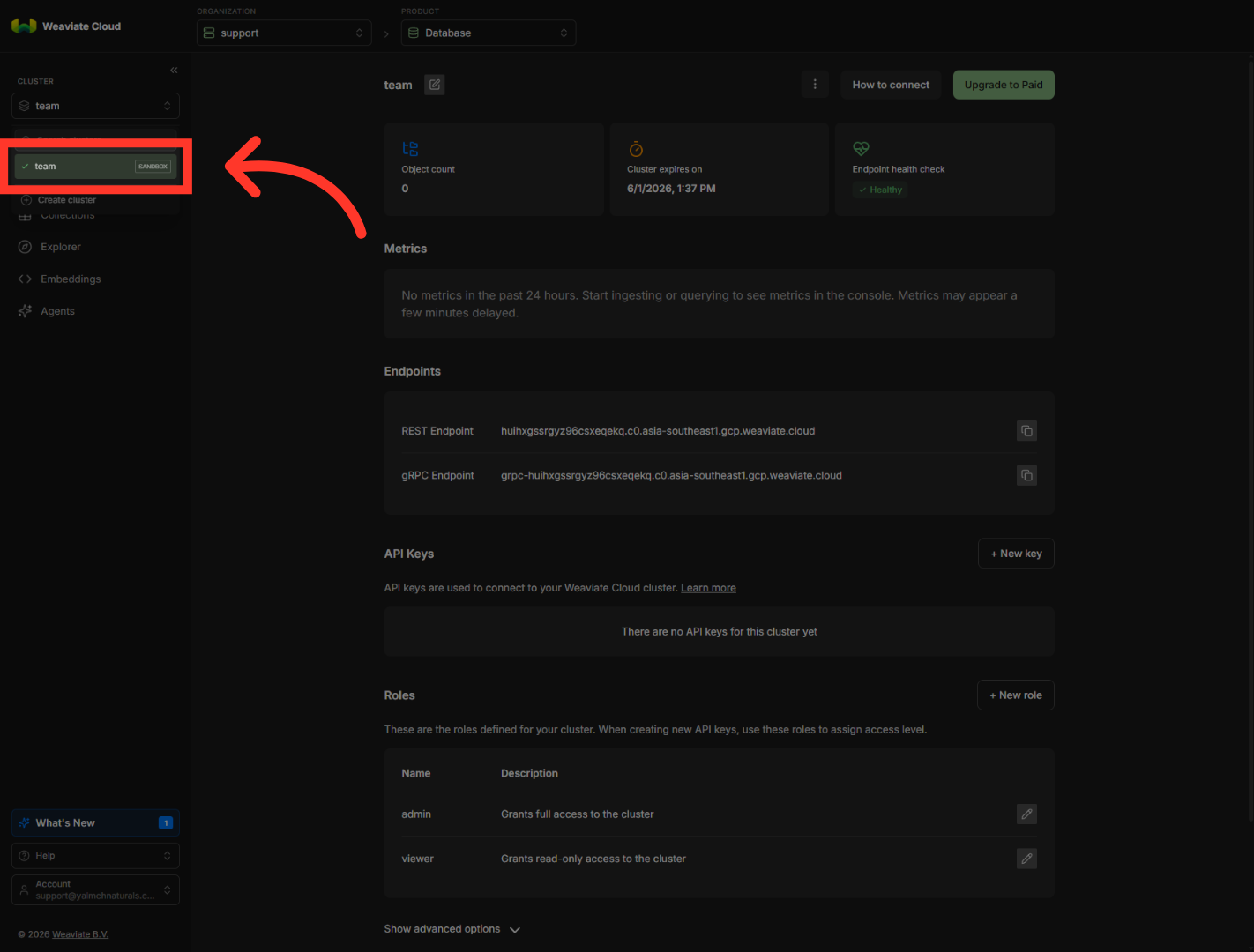Open the Weaviate B.V. footer link
1254x952 pixels.
pos(80,934)
